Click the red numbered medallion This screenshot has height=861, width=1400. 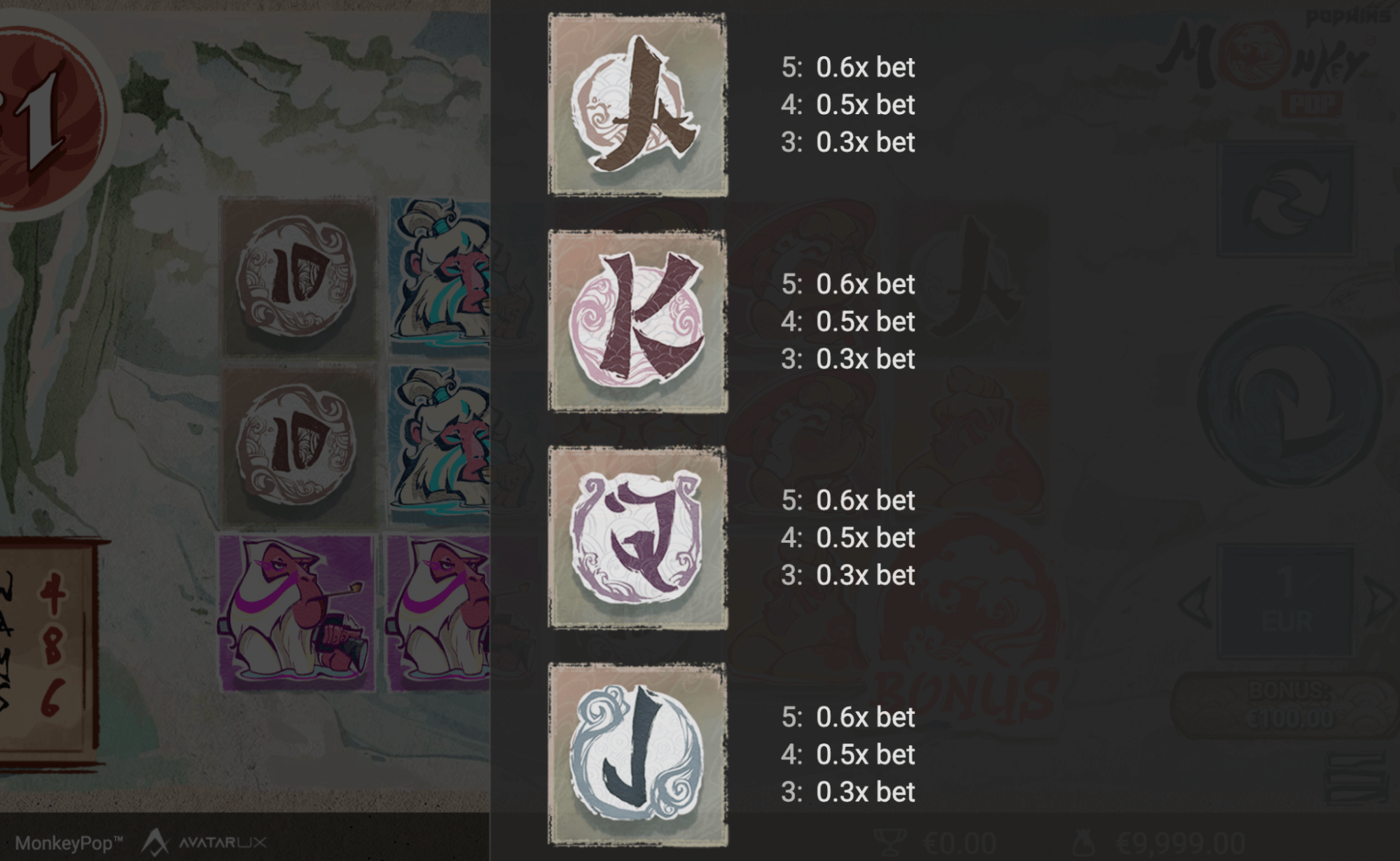click(x=45, y=112)
